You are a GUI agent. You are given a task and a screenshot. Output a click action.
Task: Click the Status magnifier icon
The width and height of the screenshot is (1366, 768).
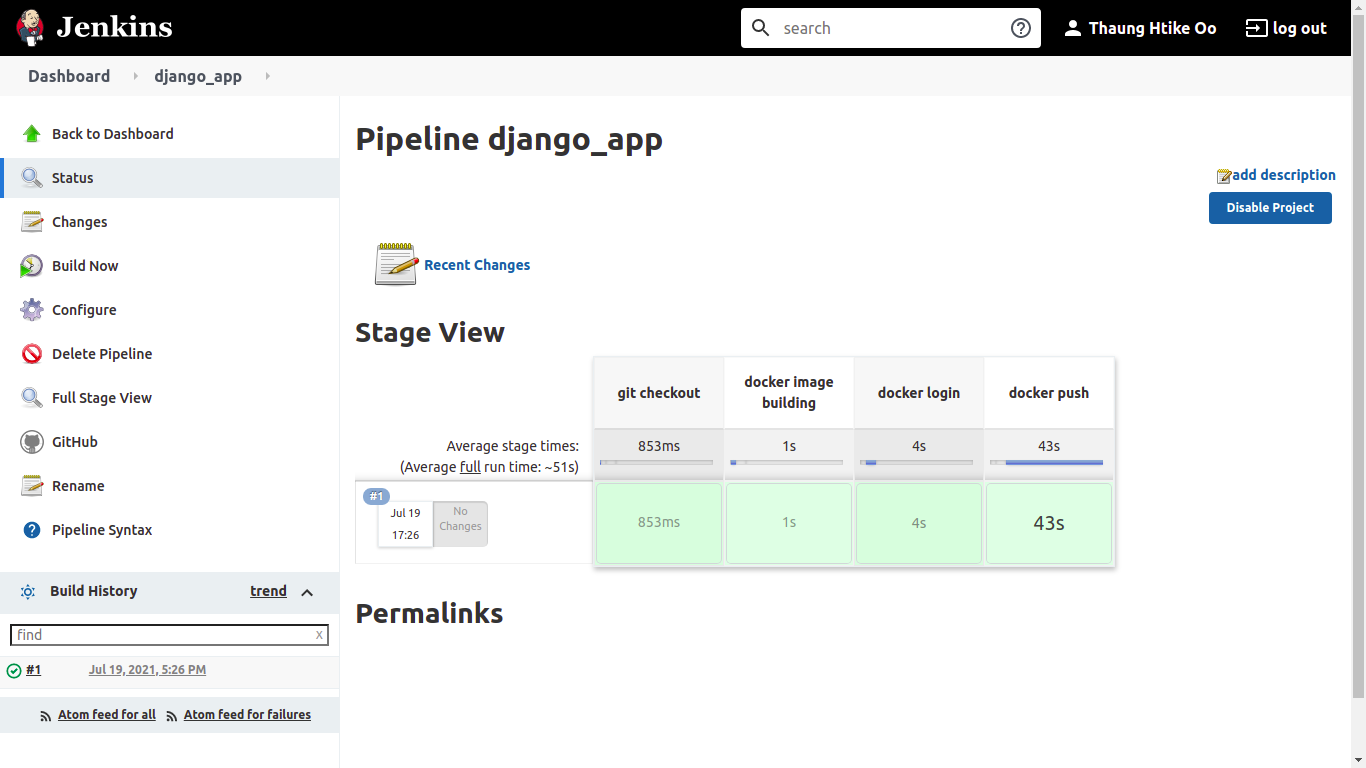point(32,178)
